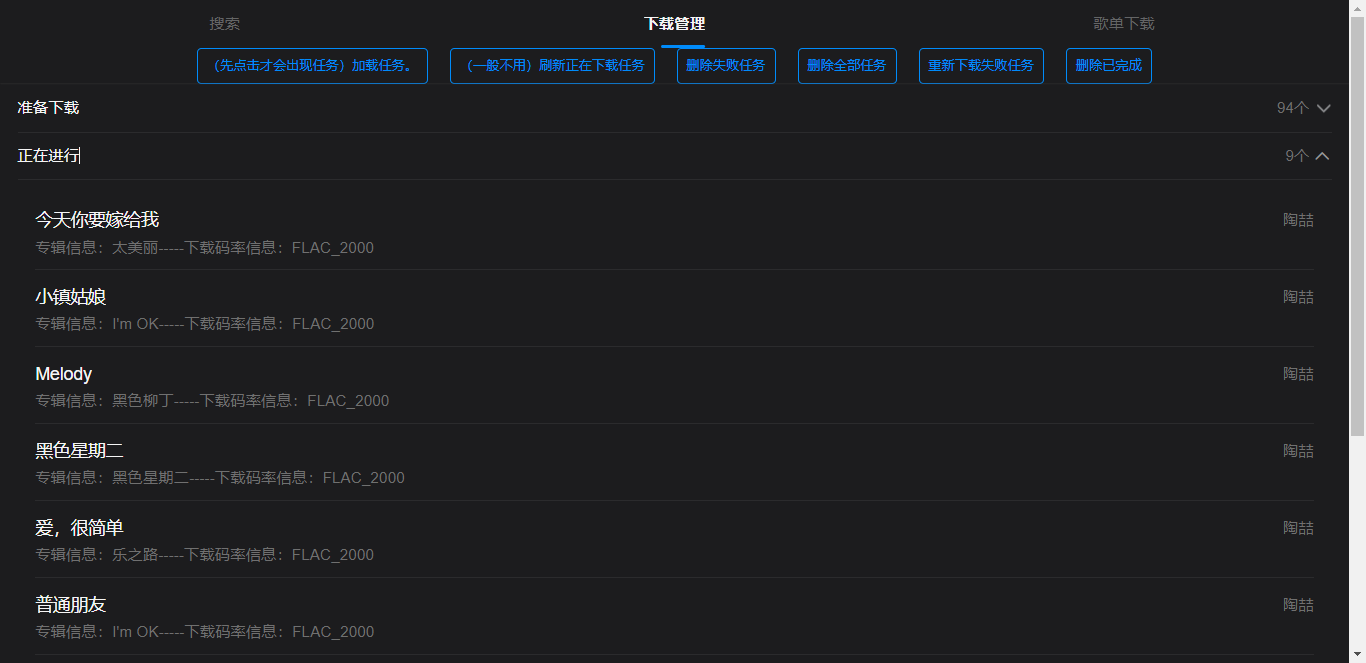
Task: Click the scrollbar up arrow
Action: tap(1357, 8)
